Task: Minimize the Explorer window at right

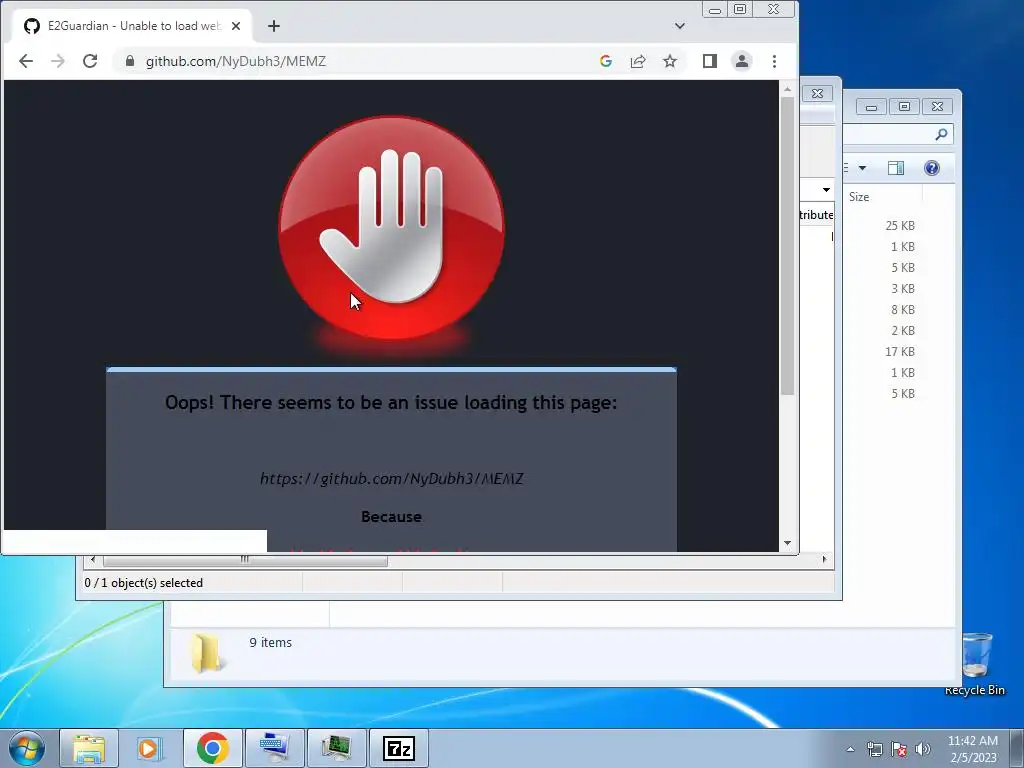Action: click(871, 106)
